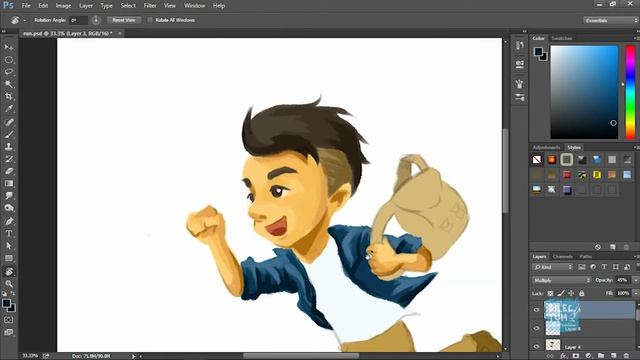Select the Smudge tool
640x360 pixels.
(9, 196)
